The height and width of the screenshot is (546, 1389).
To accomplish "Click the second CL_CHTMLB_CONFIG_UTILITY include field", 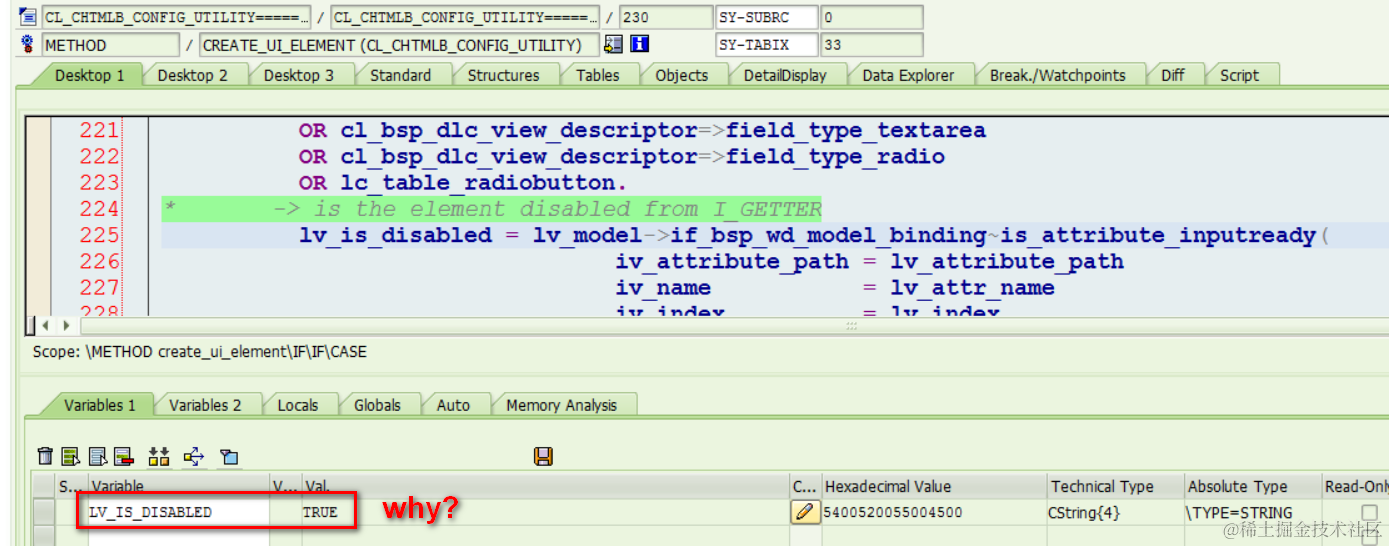I will (x=465, y=17).
